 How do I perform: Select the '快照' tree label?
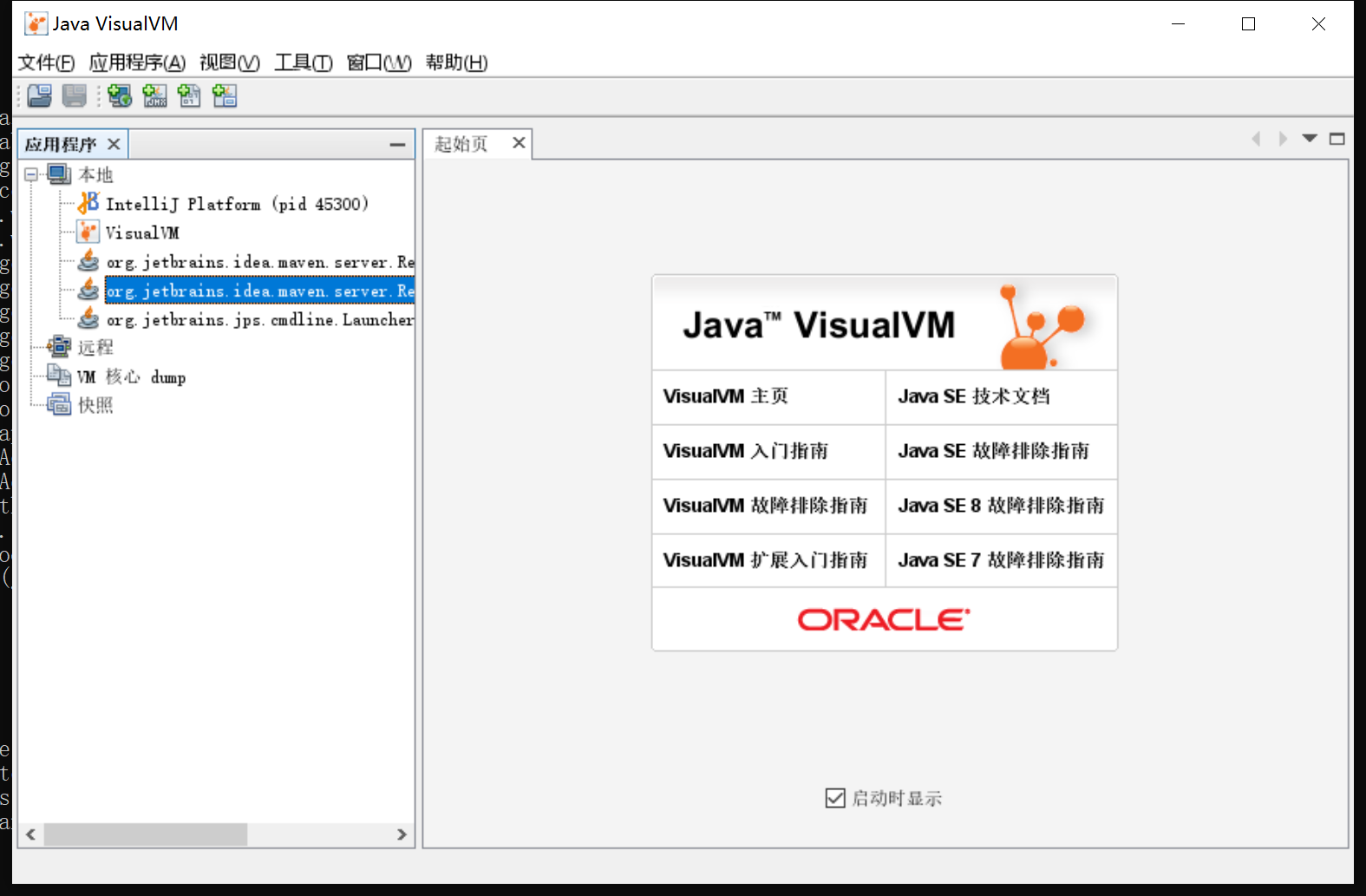[95, 405]
